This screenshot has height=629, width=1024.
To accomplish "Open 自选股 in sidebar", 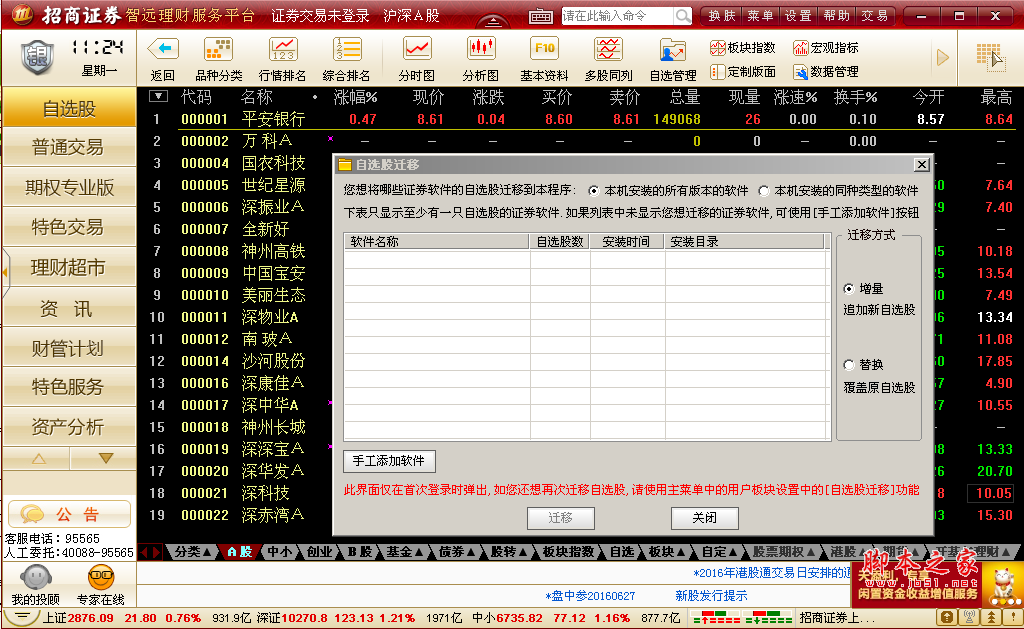I will pos(69,108).
